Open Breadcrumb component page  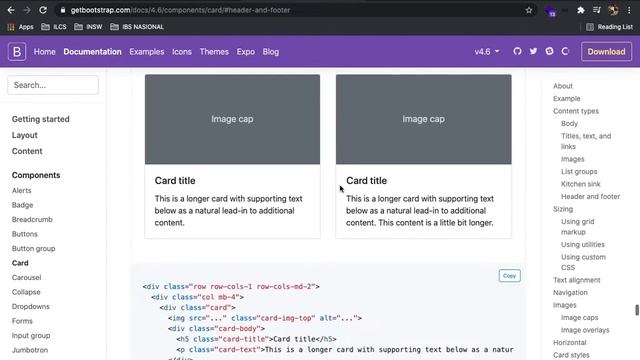click(32, 220)
